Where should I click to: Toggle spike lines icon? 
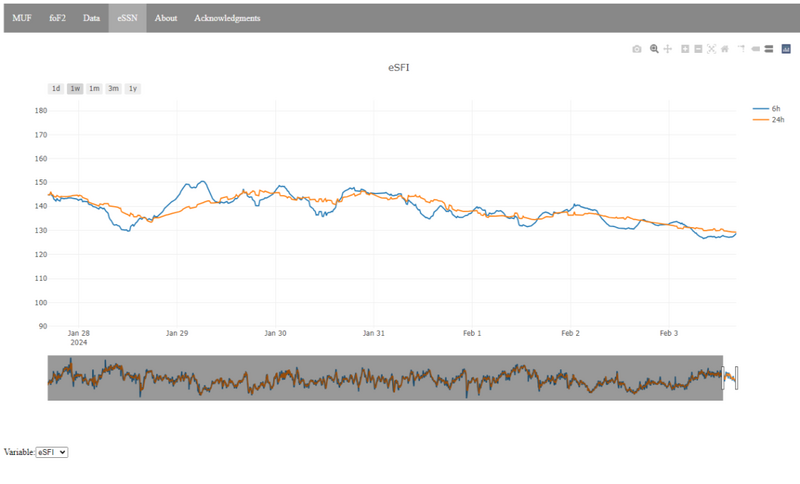pyautogui.click(x=741, y=49)
